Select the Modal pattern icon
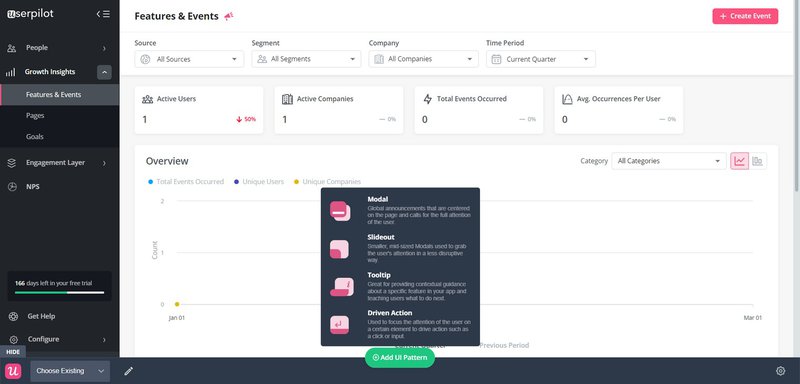Viewport: 800px width, 384px height. pos(340,211)
